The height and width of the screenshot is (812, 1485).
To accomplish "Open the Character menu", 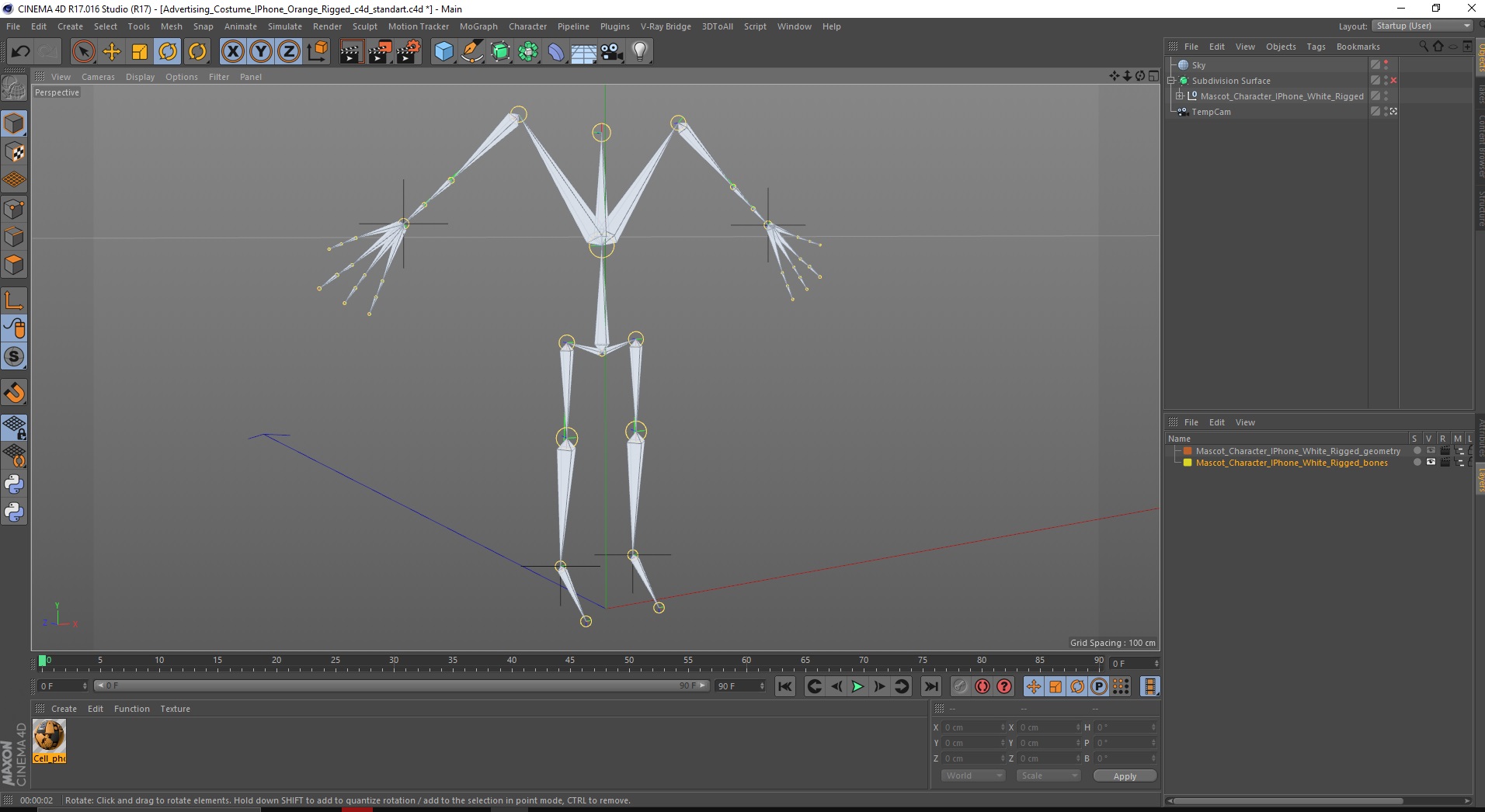I will (x=527, y=26).
